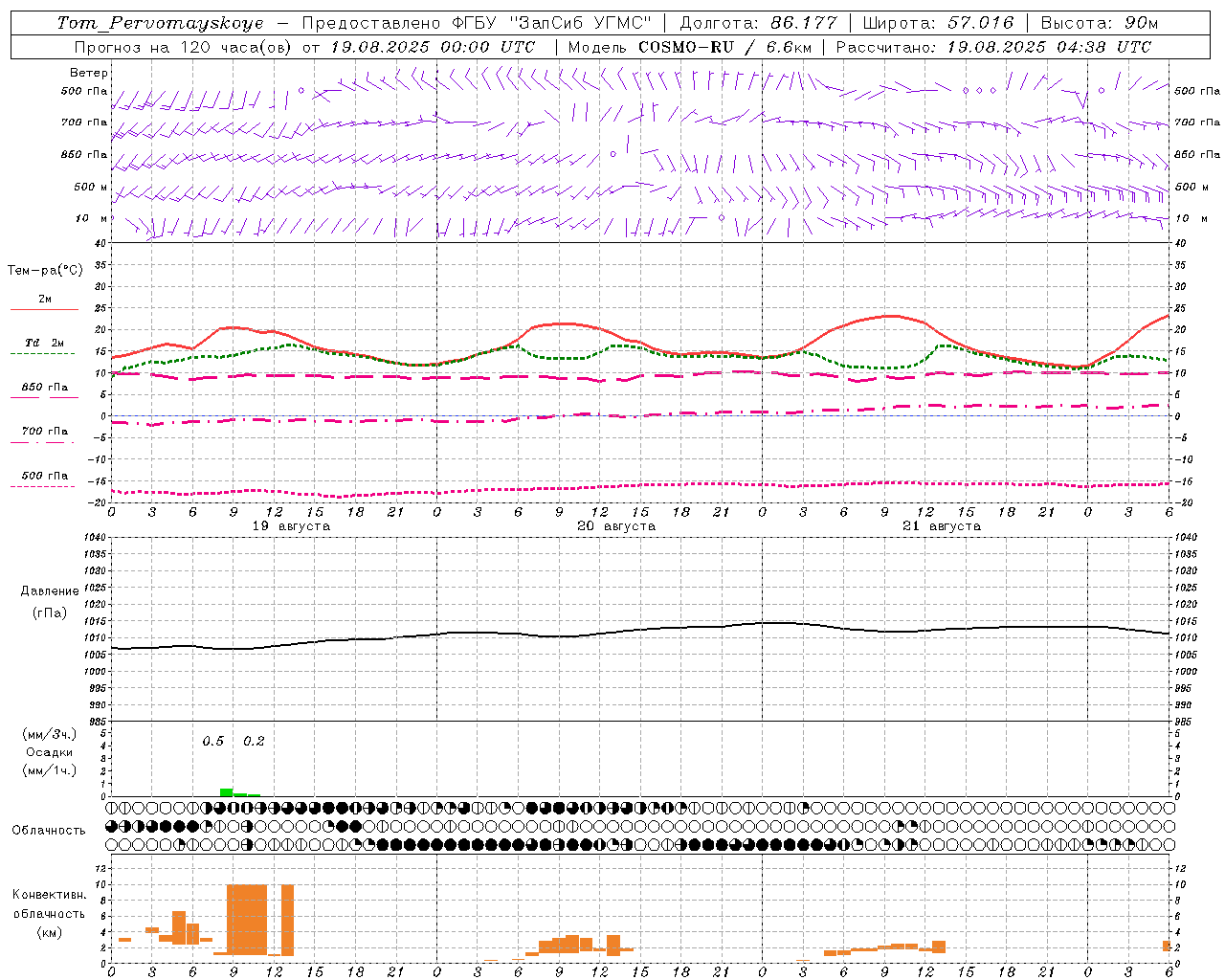The height and width of the screenshot is (980, 1225).
Task: Select the Высота 90м elevation text
Action: (1100, 23)
